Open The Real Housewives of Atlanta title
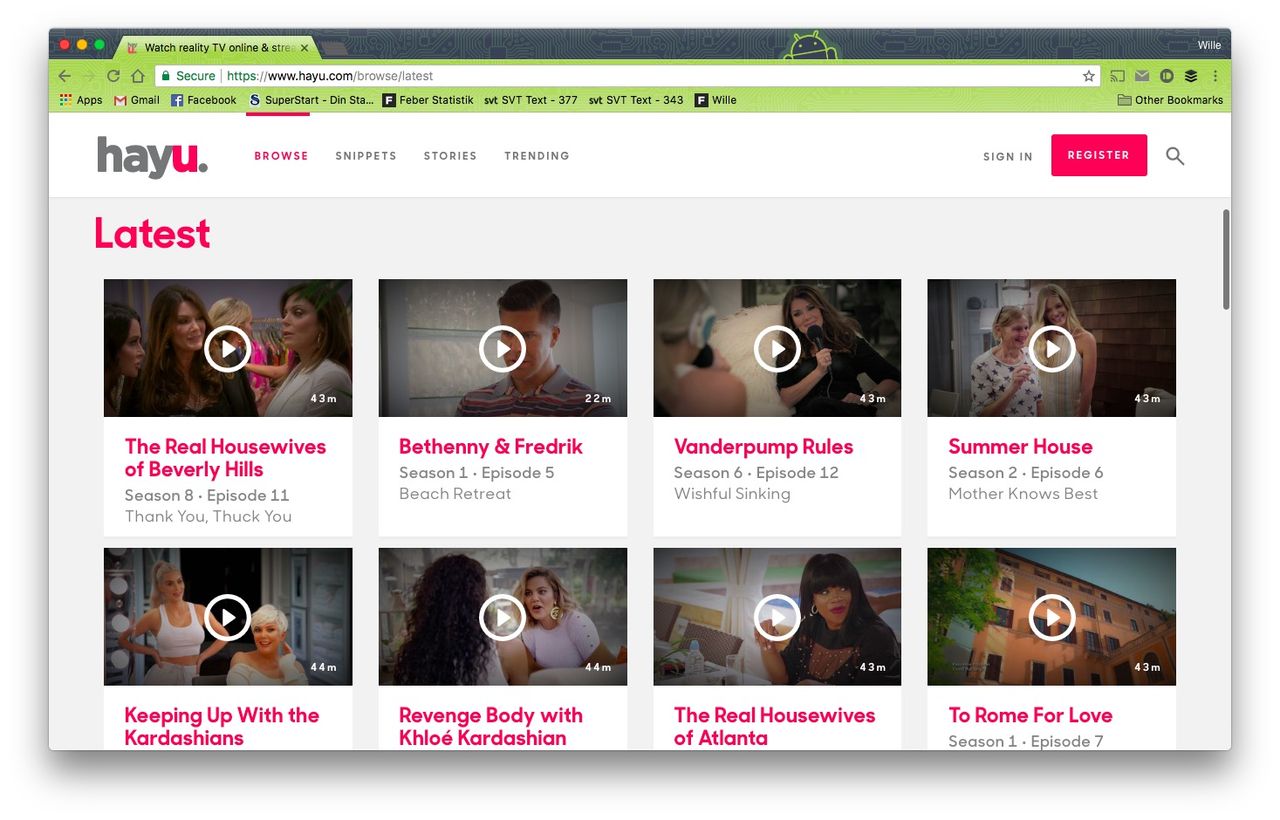This screenshot has height=820, width=1280. pos(774,727)
